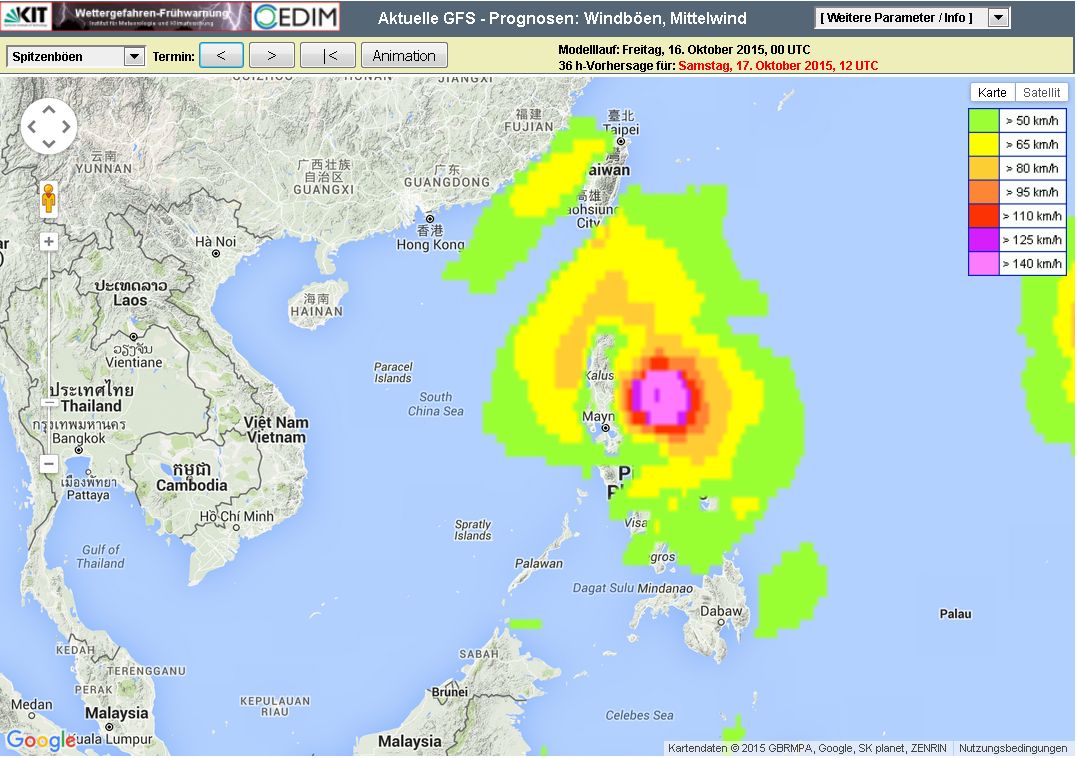This screenshot has height=758, width=1077.
Task: Go to the next forecast time step
Action: coord(272,56)
